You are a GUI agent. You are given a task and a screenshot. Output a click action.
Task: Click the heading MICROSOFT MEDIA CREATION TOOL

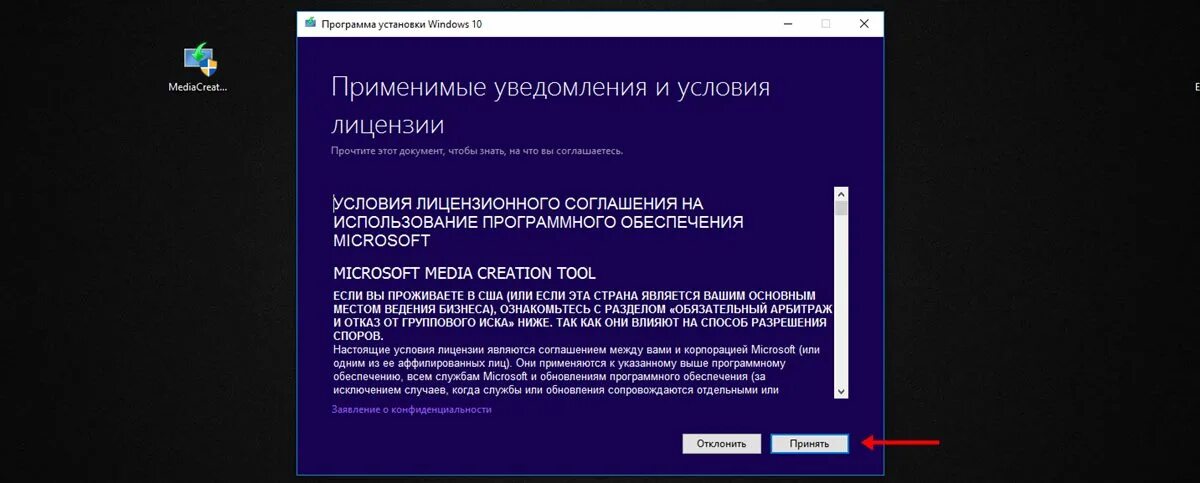click(x=464, y=273)
